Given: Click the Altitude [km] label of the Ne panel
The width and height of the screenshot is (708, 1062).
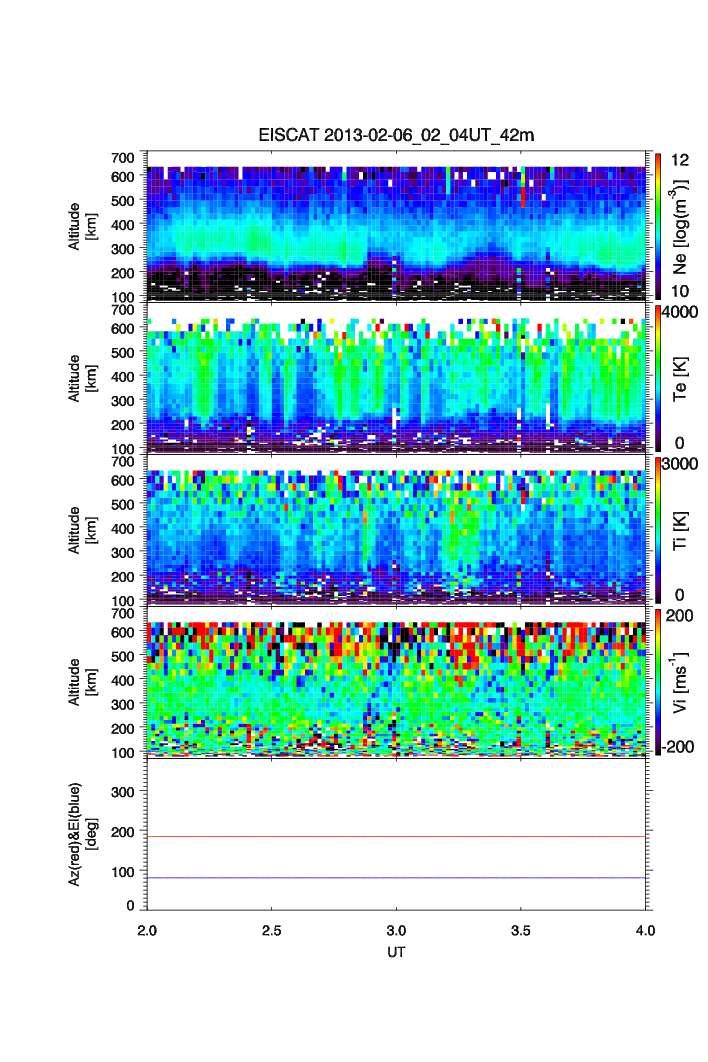Looking at the screenshot, I should 81,226.
